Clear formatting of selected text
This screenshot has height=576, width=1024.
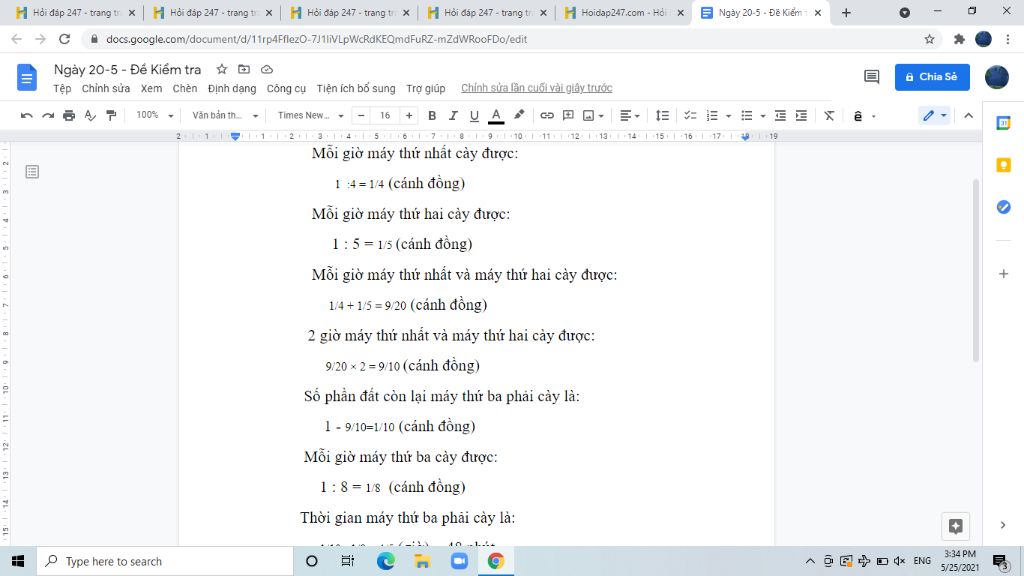click(x=829, y=116)
